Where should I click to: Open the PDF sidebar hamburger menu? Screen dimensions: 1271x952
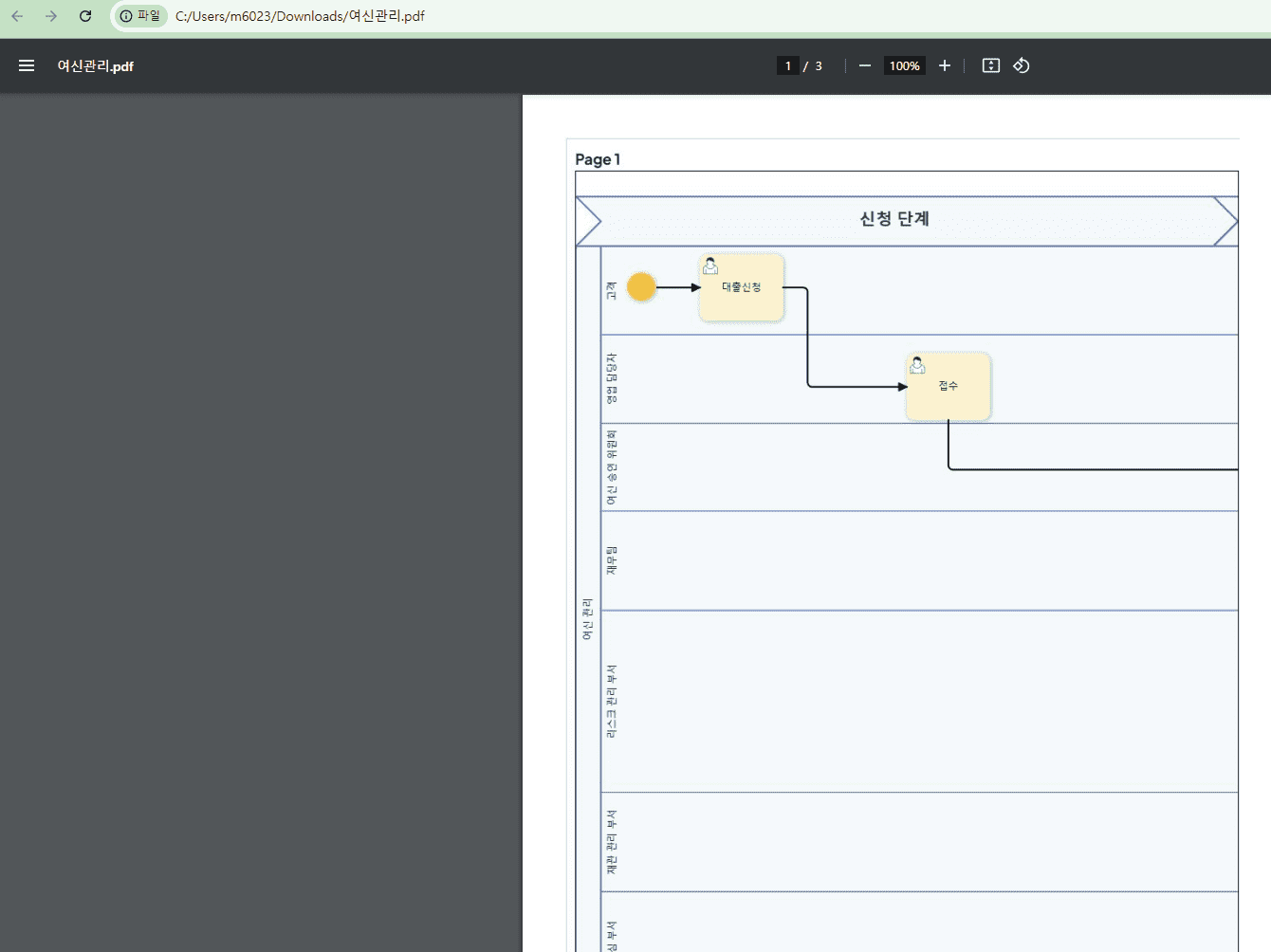pos(27,65)
